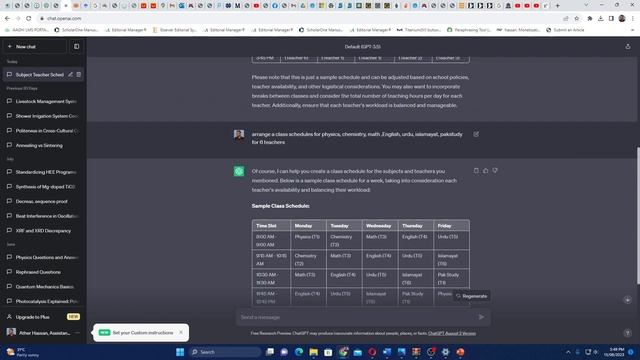Viewport: 640px width, 360px height.
Task: Open the Chrome profile avatar
Action: click(622, 18)
